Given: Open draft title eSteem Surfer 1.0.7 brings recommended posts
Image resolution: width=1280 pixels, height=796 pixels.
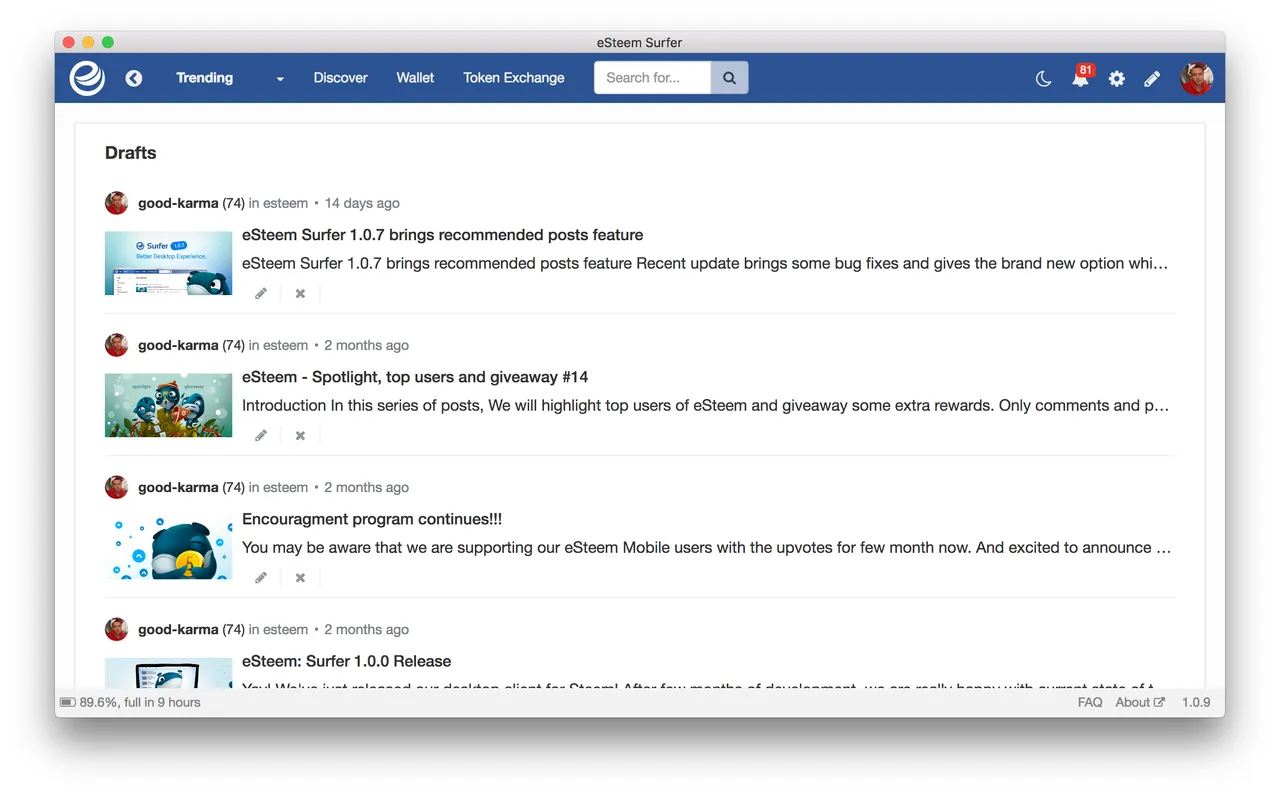Looking at the screenshot, I should 442,235.
